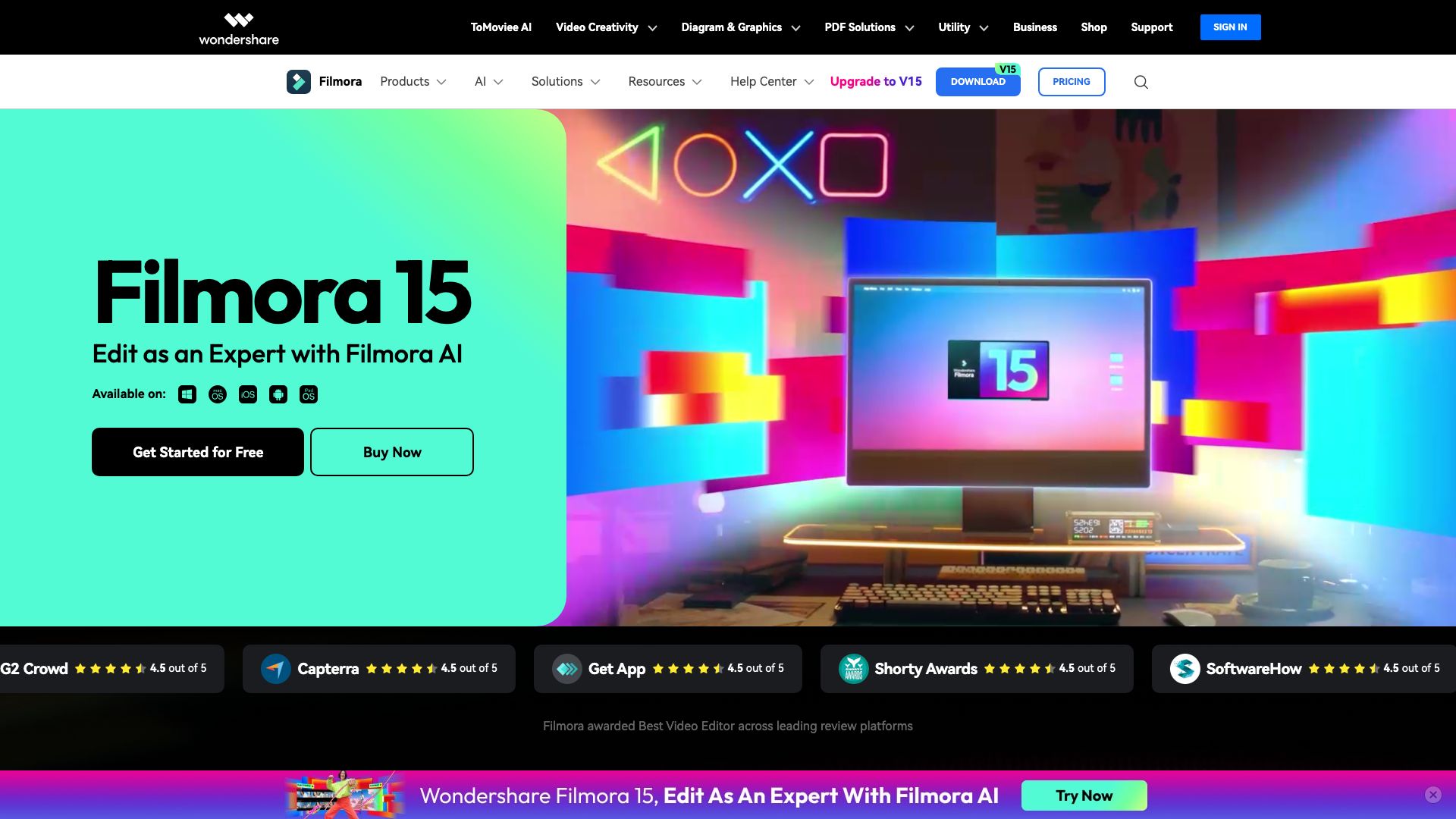Screen dimensions: 1456x819
Task: Open the search icon in the Filmora navbar
Action: click(x=1141, y=81)
